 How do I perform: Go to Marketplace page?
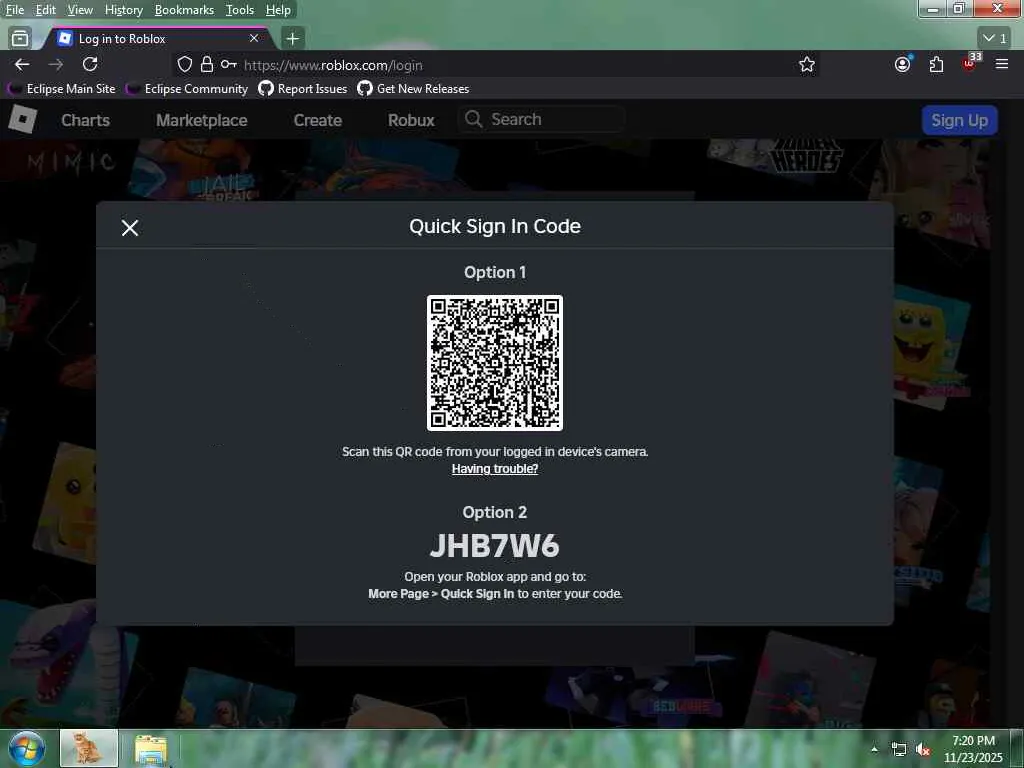pyautogui.click(x=202, y=120)
